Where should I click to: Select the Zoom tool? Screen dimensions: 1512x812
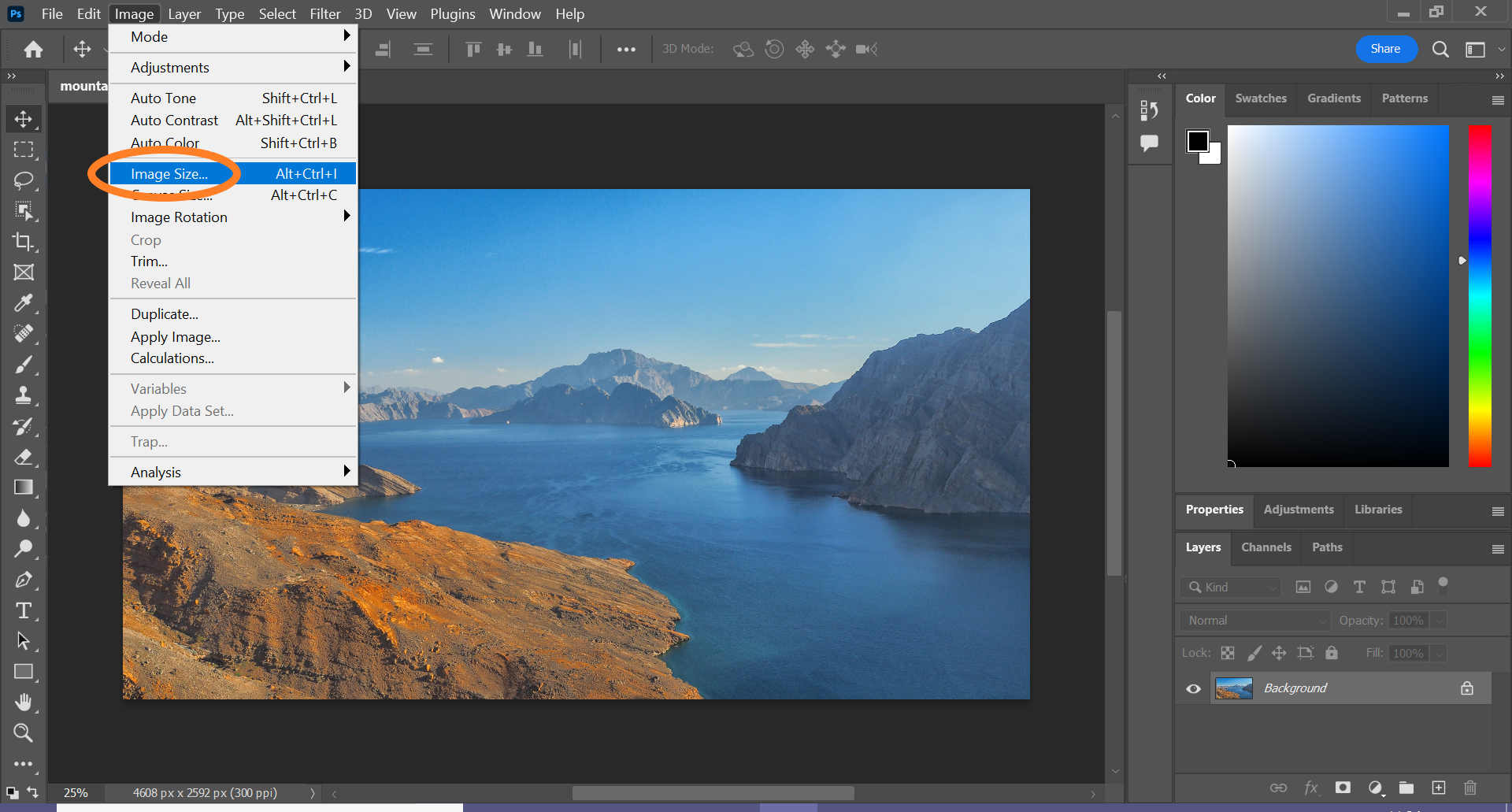point(24,733)
